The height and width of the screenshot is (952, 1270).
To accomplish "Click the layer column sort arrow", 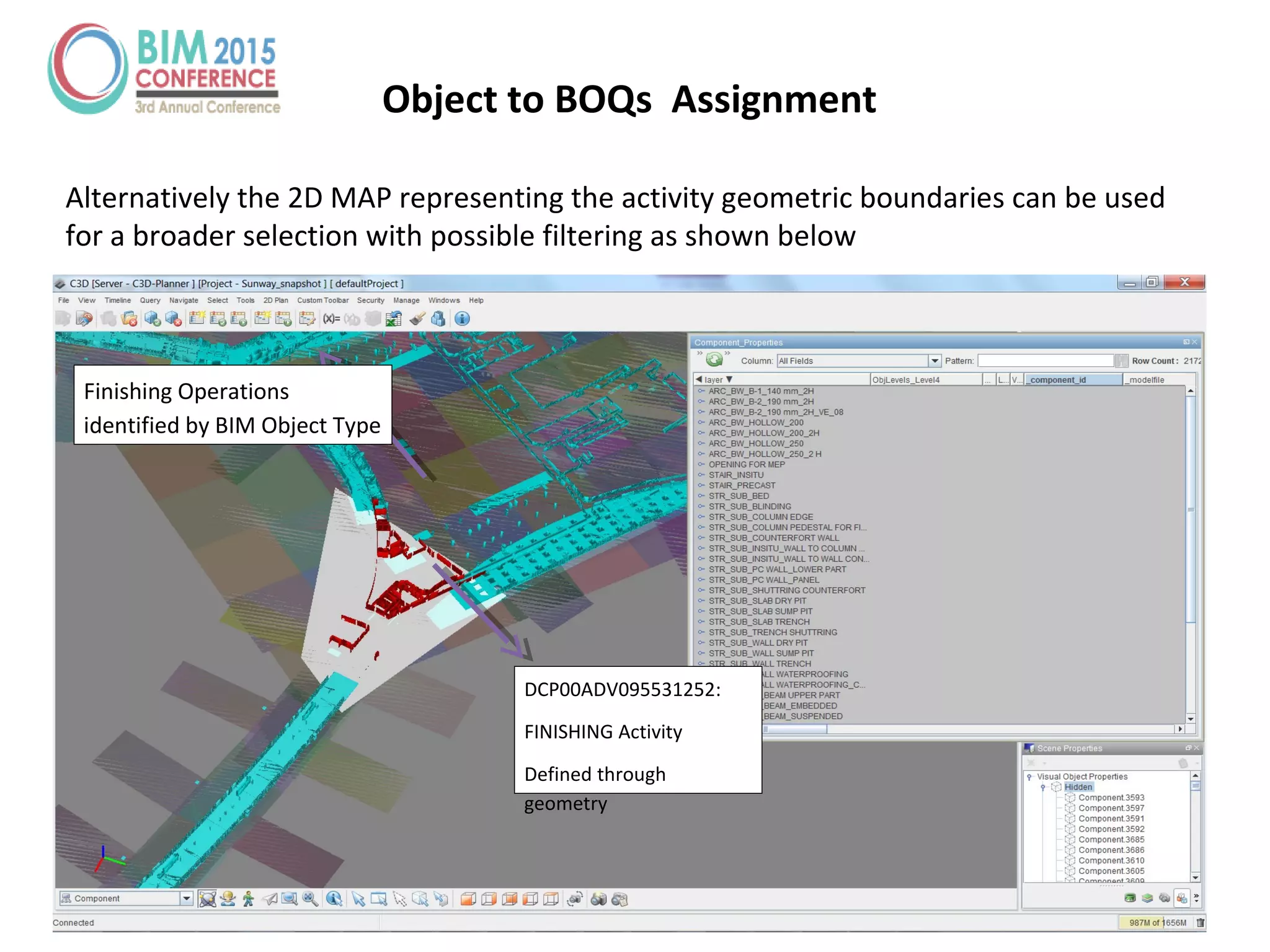I will tap(729, 379).
